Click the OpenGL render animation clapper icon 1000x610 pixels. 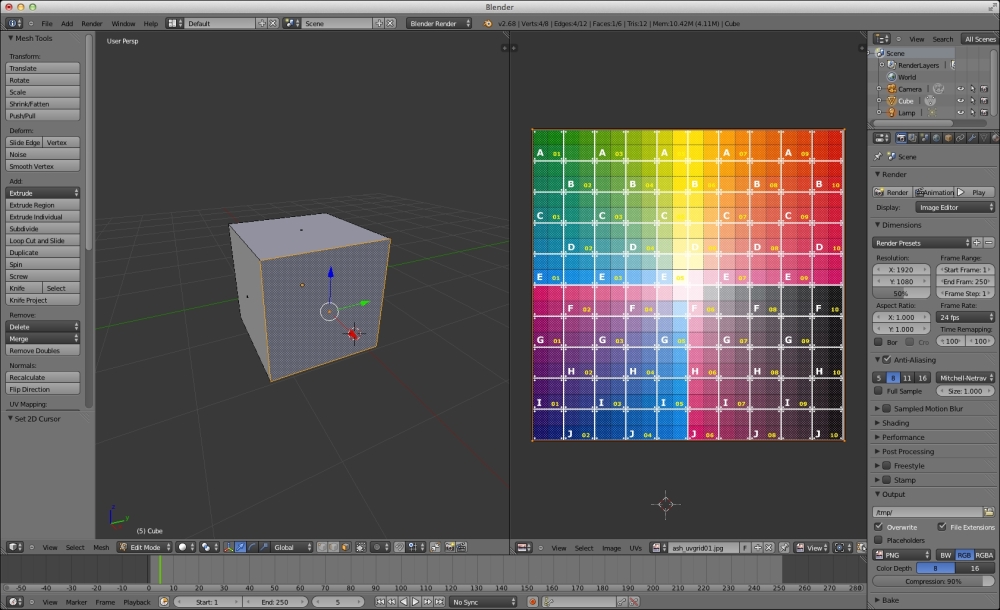(x=461, y=547)
